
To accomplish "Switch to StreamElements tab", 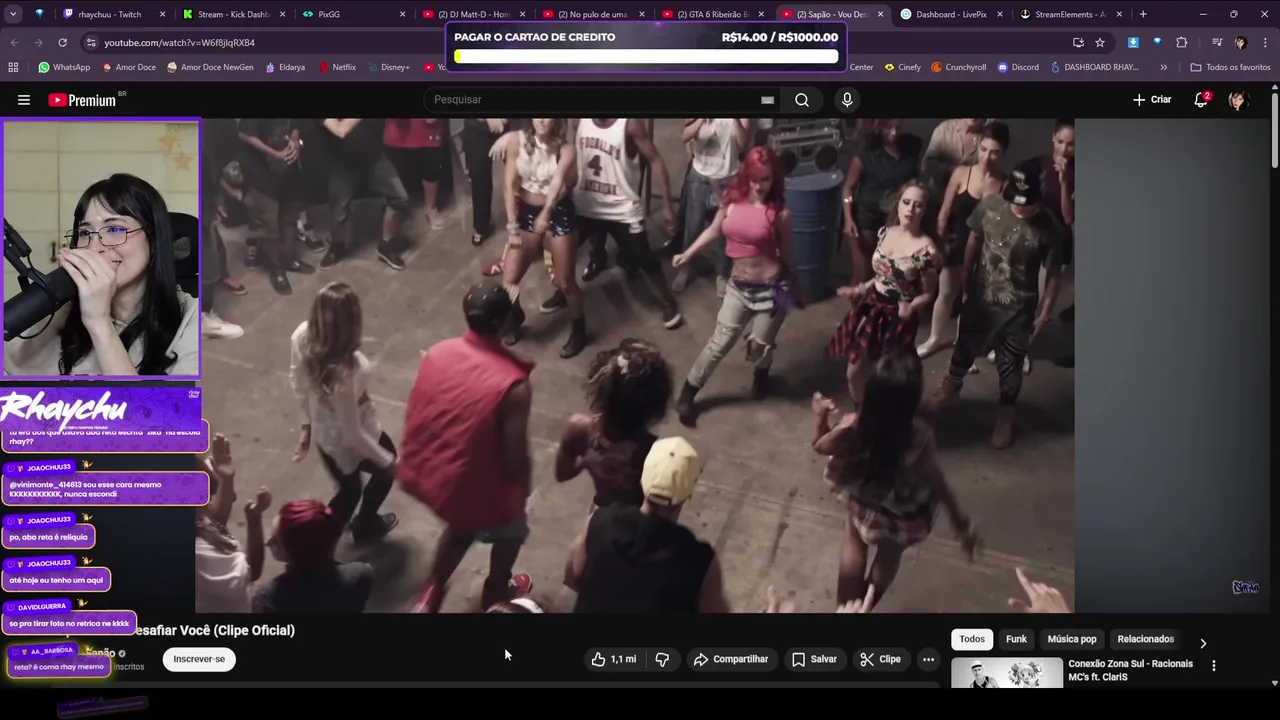I will click(x=1070, y=14).
